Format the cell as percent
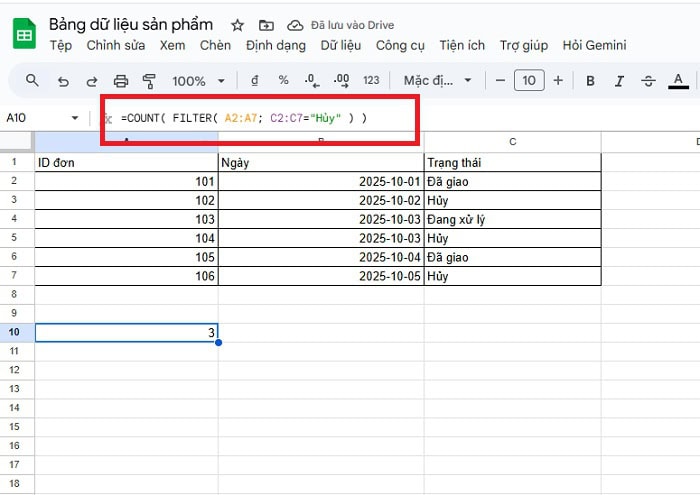The image size is (700, 495). (x=283, y=80)
